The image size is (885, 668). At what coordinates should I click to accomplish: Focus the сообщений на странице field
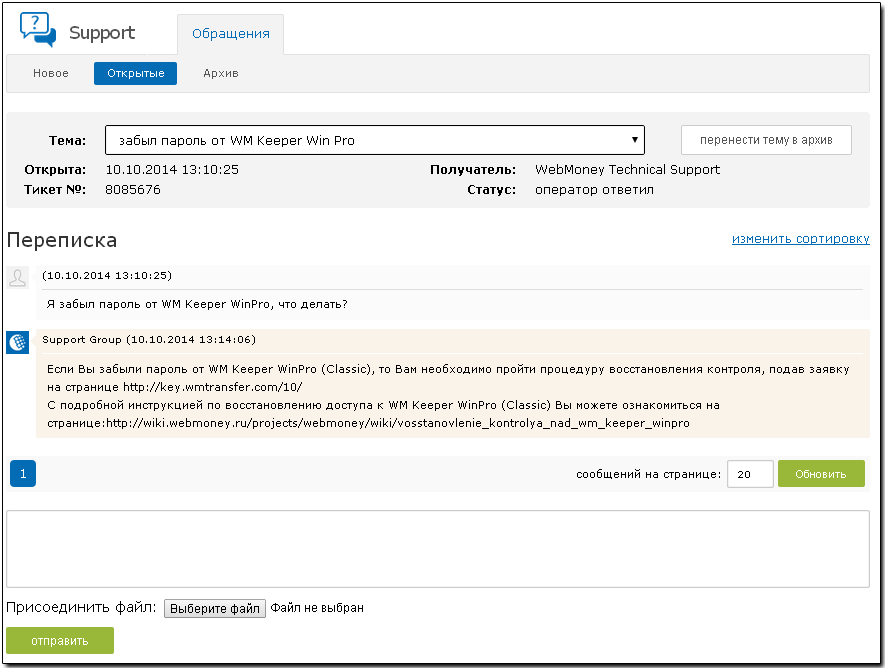click(750, 474)
